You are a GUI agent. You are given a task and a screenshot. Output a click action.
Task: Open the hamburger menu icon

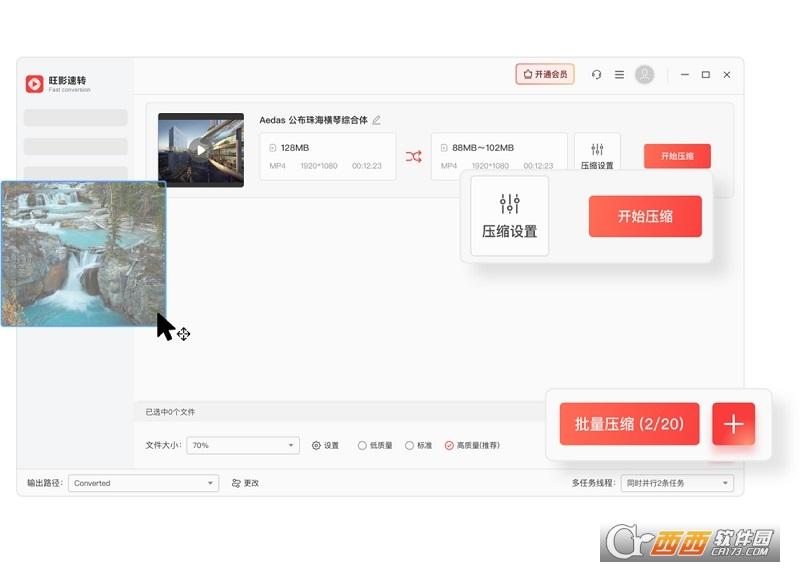[619, 75]
